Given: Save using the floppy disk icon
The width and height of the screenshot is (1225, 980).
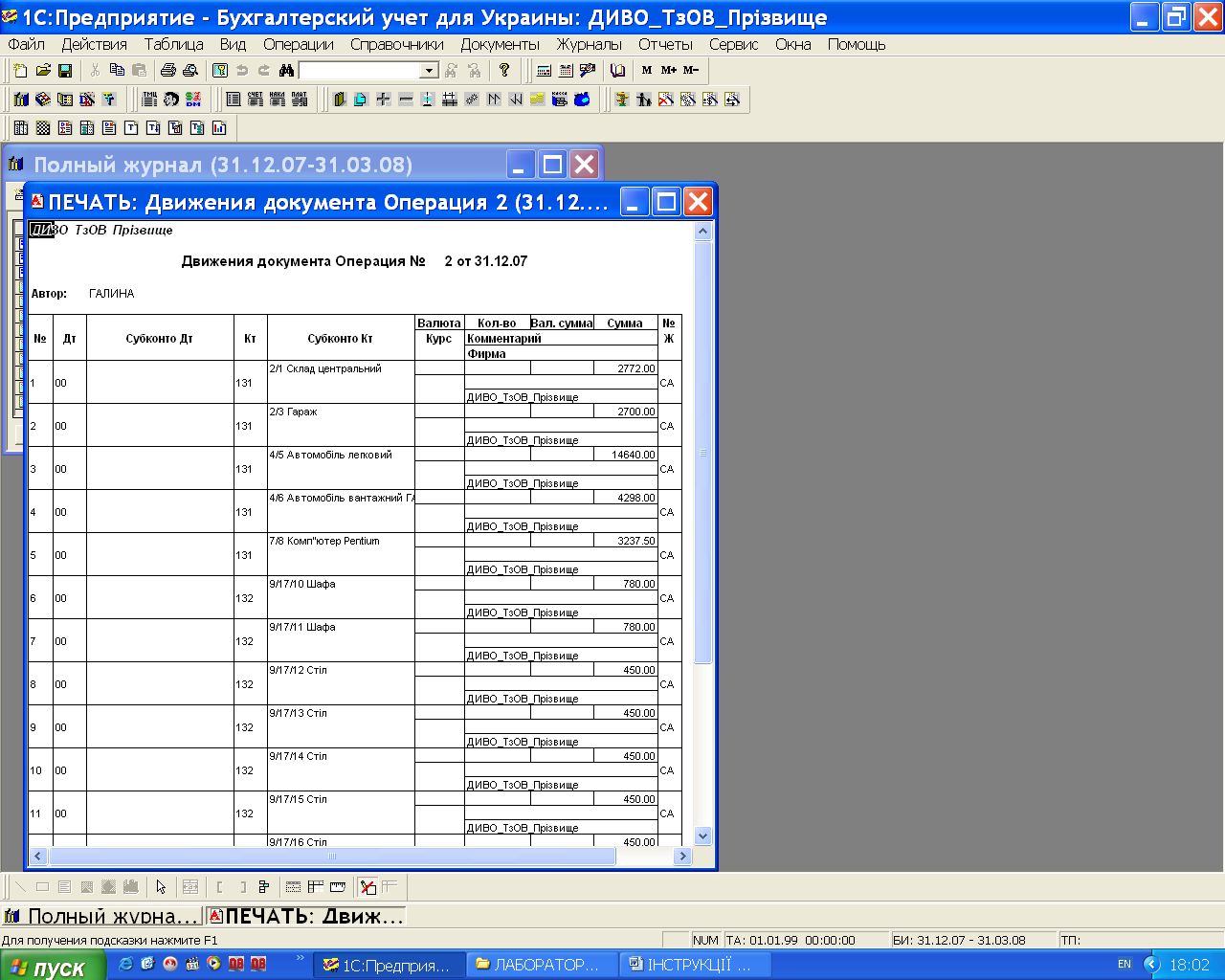Looking at the screenshot, I should tap(65, 70).
